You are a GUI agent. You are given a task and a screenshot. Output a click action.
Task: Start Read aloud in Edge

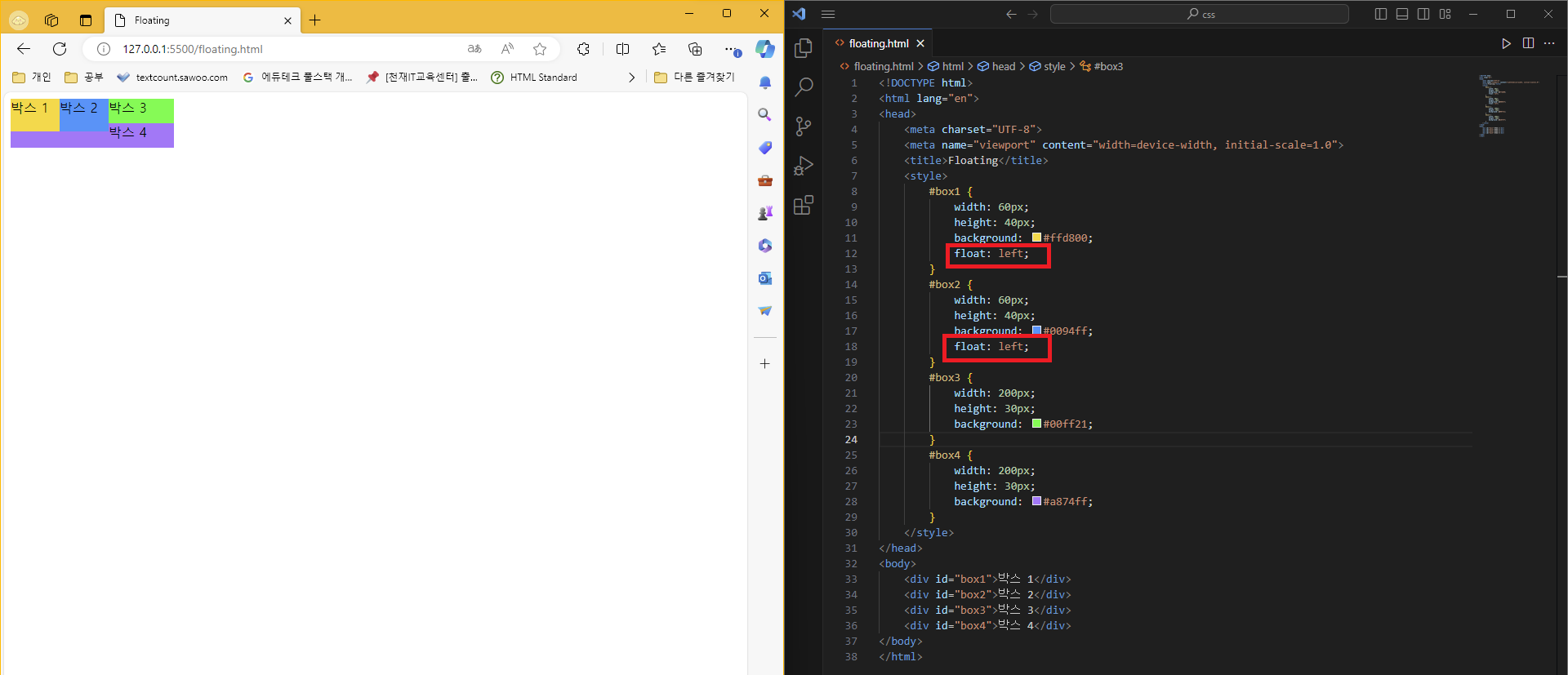click(507, 49)
